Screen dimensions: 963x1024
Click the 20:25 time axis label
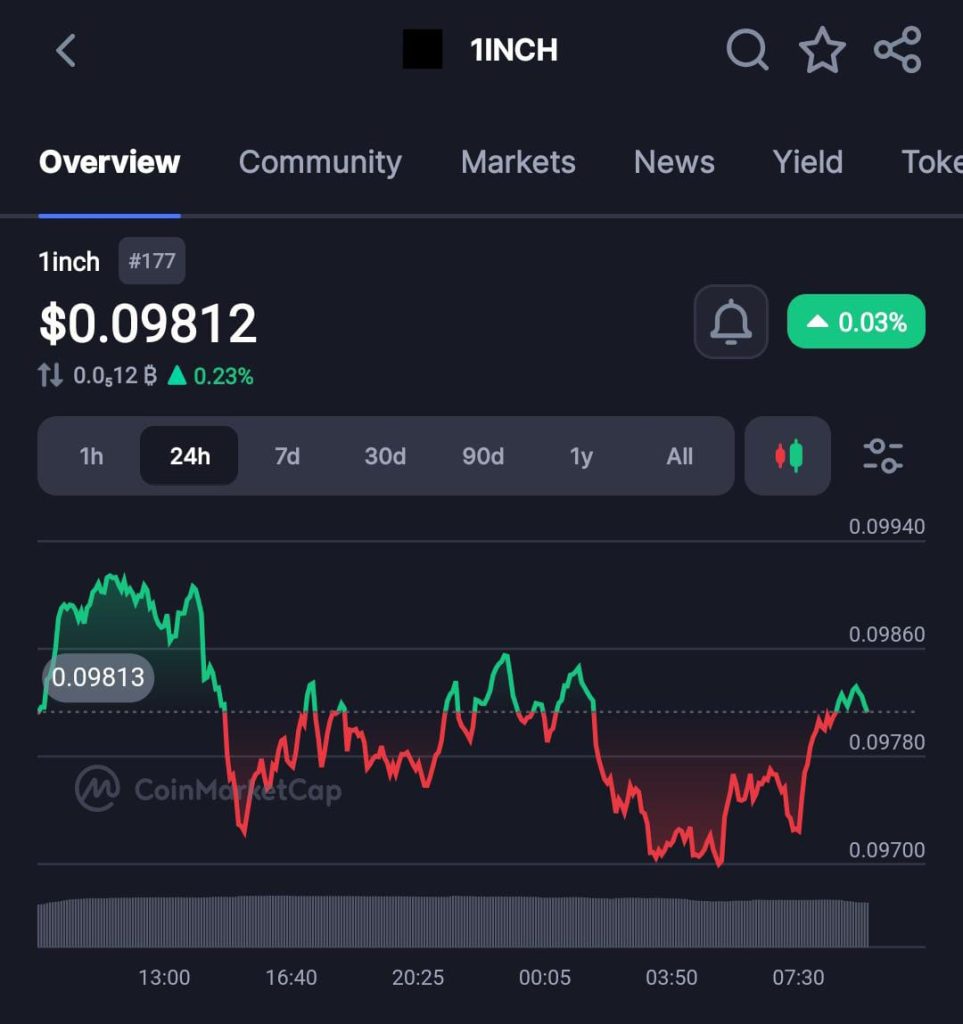point(418,977)
